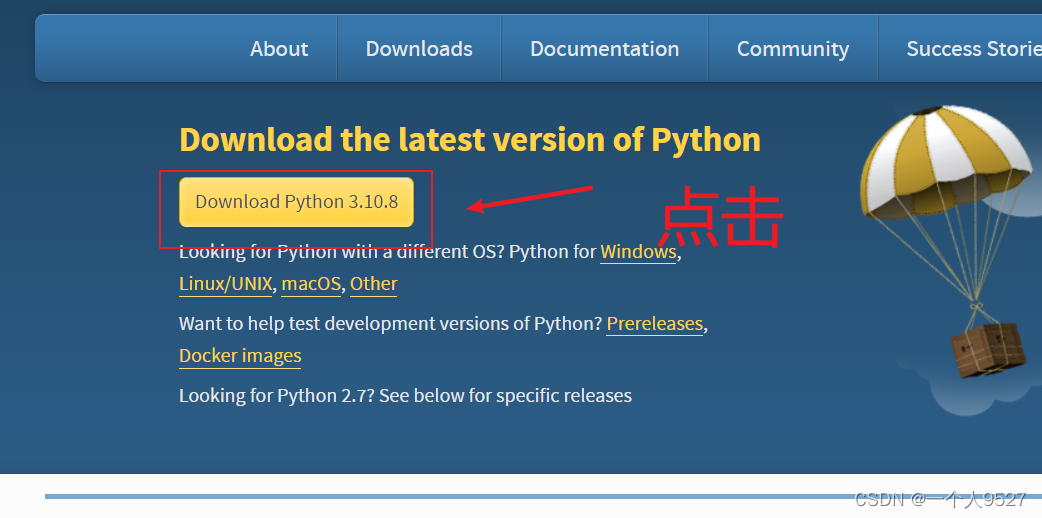Open the Prereleases link

[655, 324]
